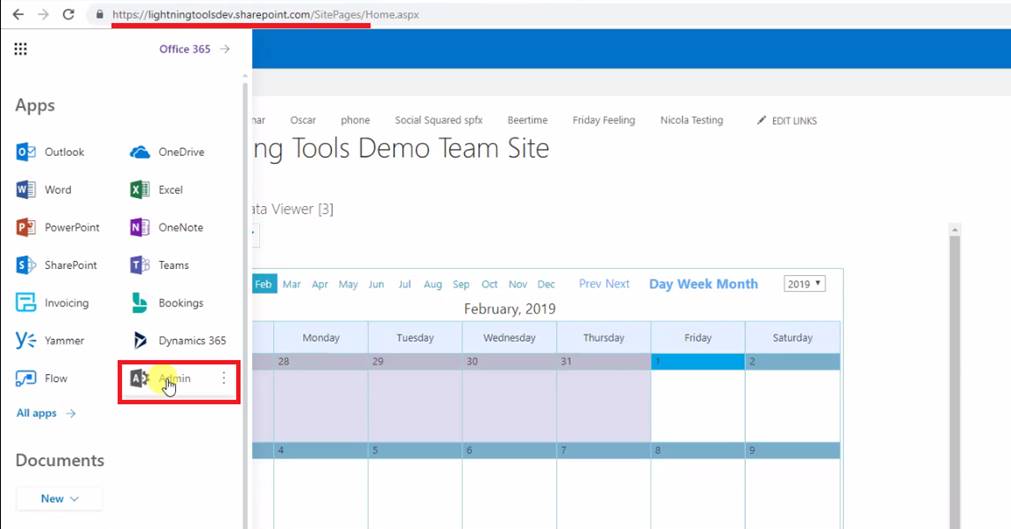Click the browser forward arrow
This screenshot has width=1011, height=529.
click(x=43, y=14)
